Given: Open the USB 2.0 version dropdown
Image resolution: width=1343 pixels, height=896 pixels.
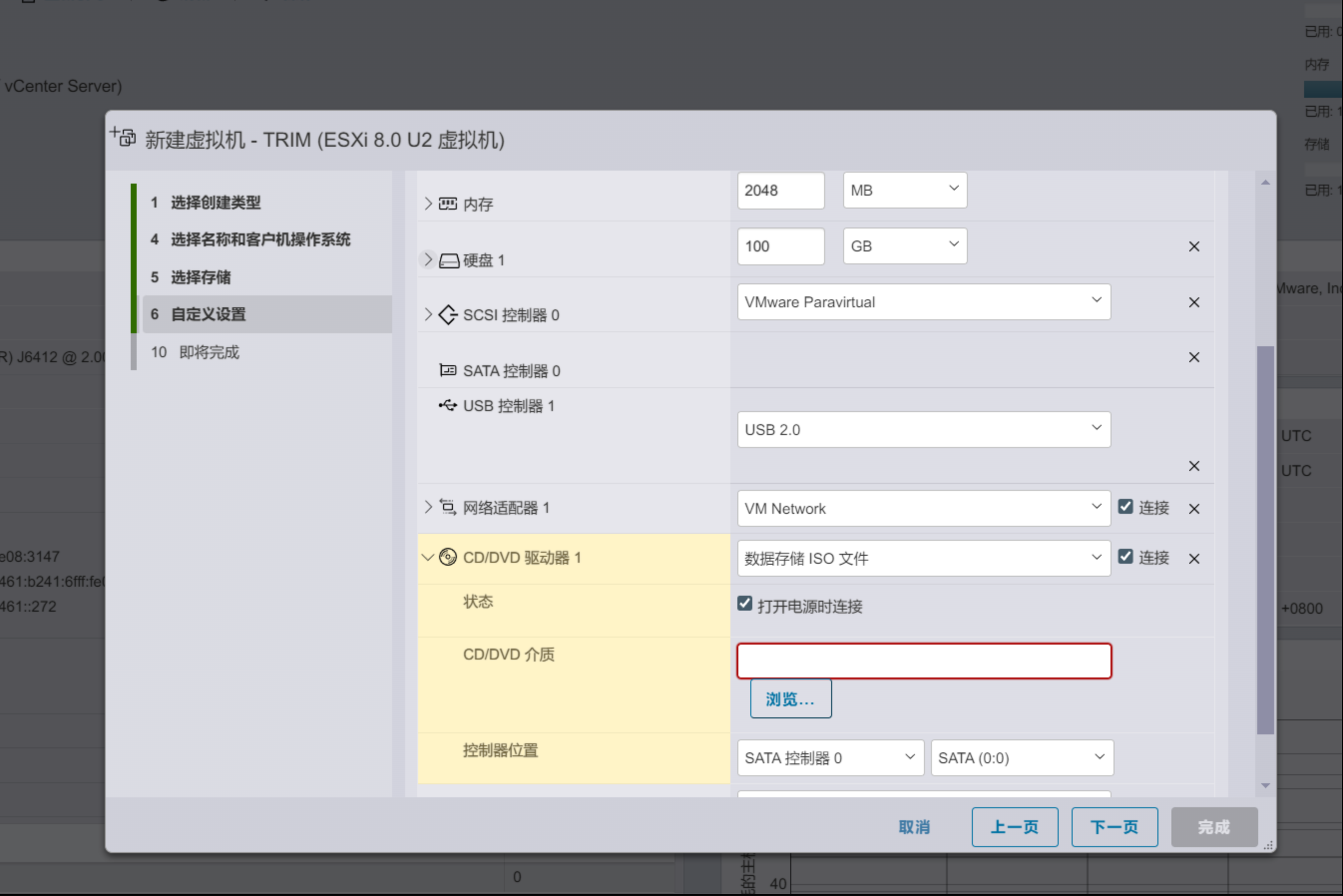Looking at the screenshot, I should (x=923, y=429).
